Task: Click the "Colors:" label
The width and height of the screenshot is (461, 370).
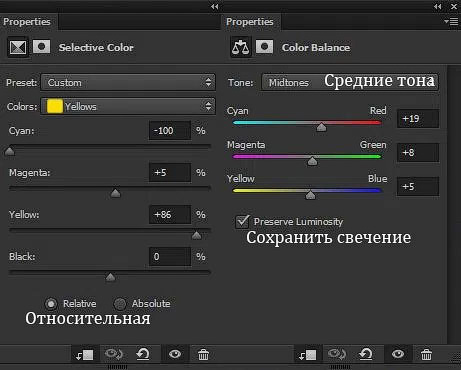Action: click(22, 107)
